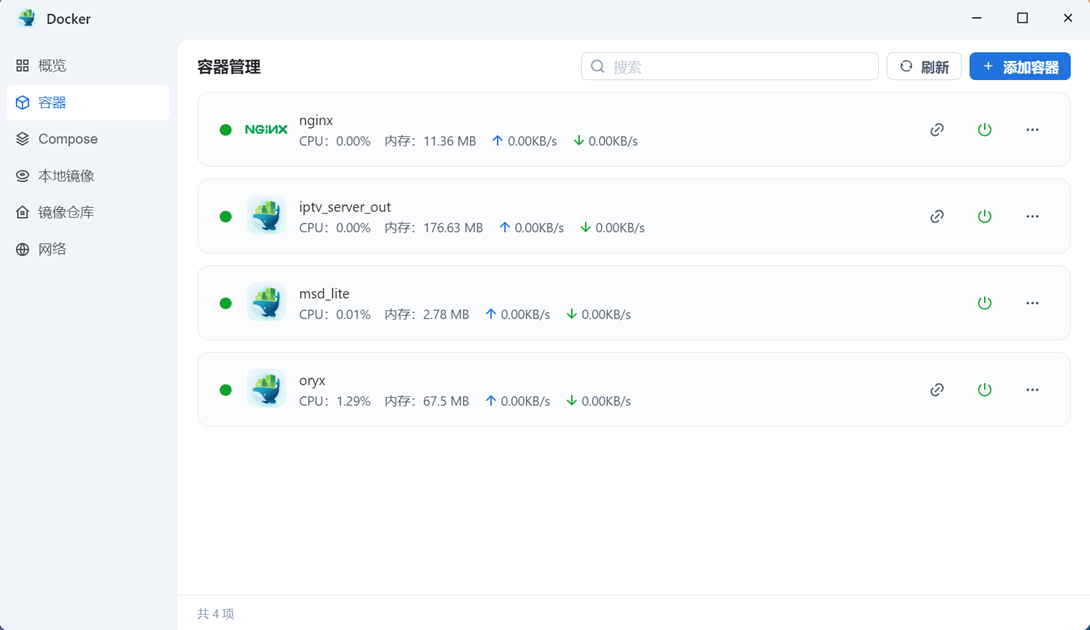Click the search magnifier icon

(597, 66)
